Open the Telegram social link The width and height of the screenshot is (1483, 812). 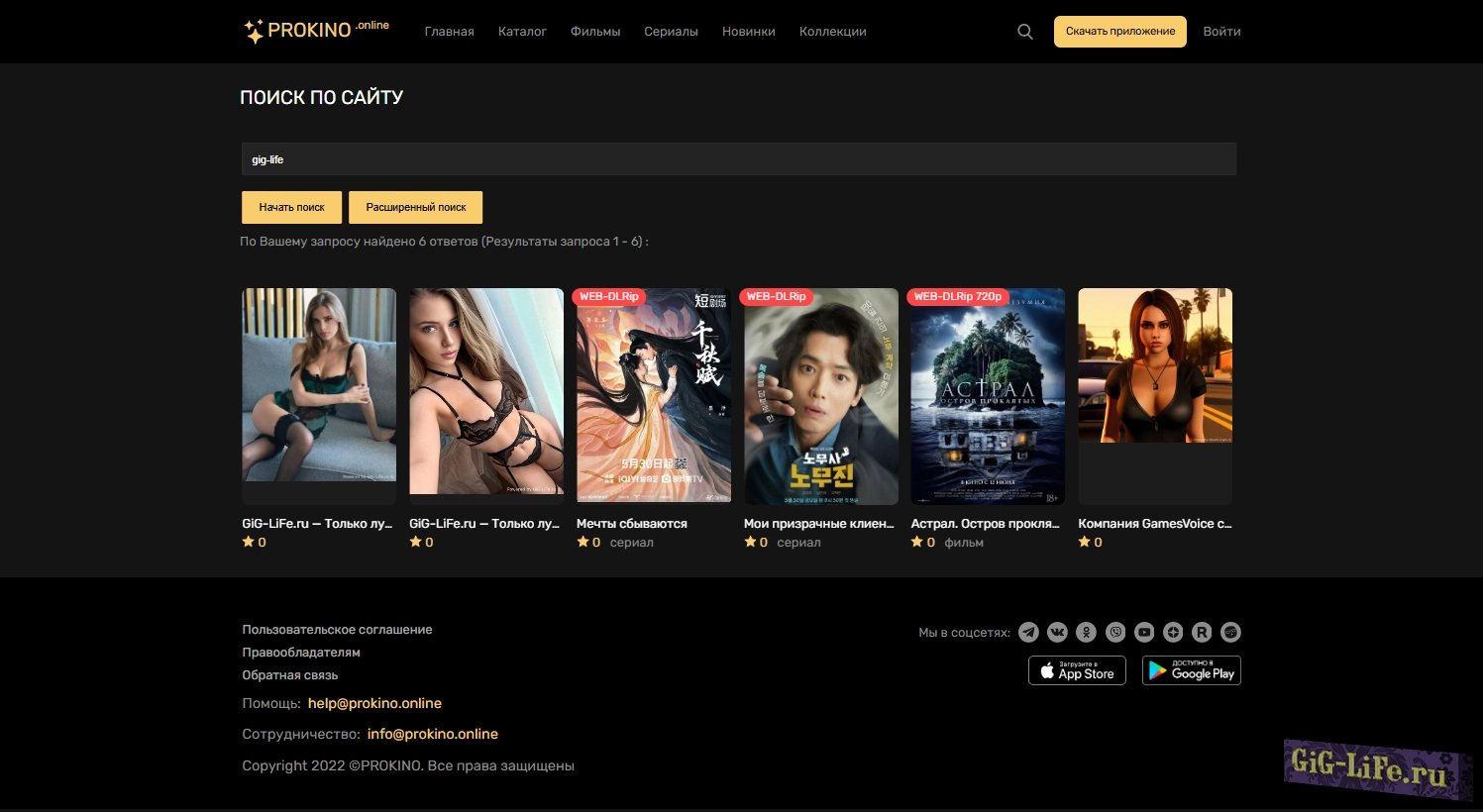point(1028,632)
